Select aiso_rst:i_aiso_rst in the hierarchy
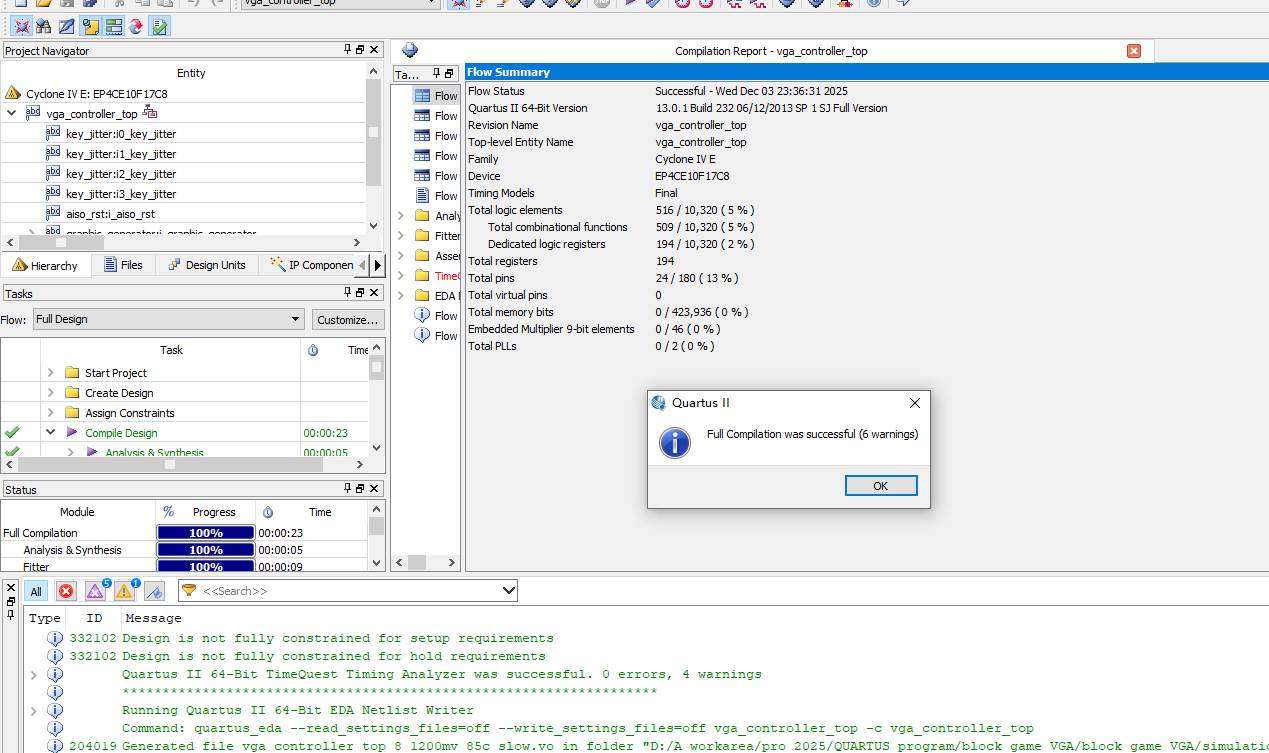Viewport: 1269px width, 753px height. click(x=110, y=214)
